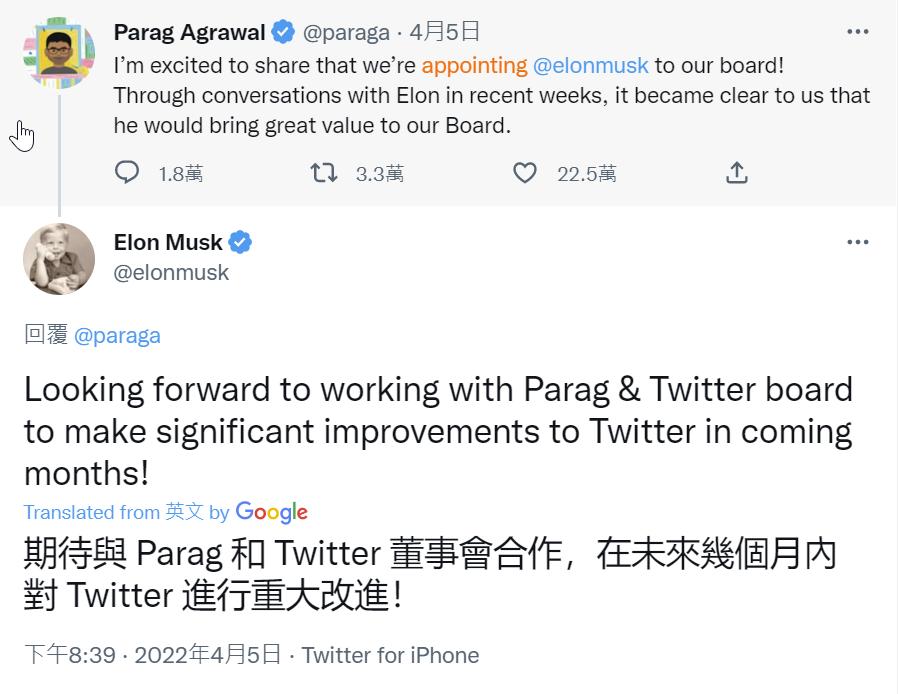The image size is (899, 694).
Task: Like Parag Agrawal's tweet
Action: (x=525, y=173)
